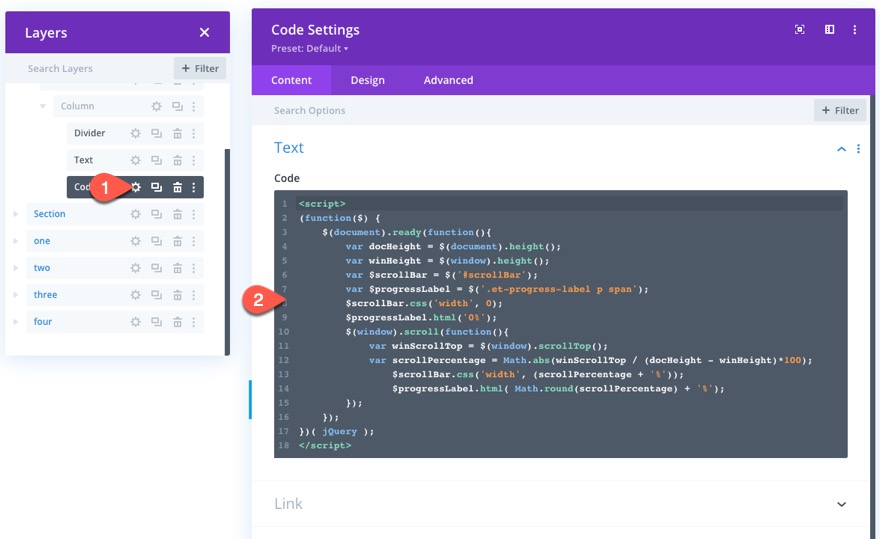The width and height of the screenshot is (880, 539).
Task: Collapse the Text settings section
Action: click(x=841, y=149)
